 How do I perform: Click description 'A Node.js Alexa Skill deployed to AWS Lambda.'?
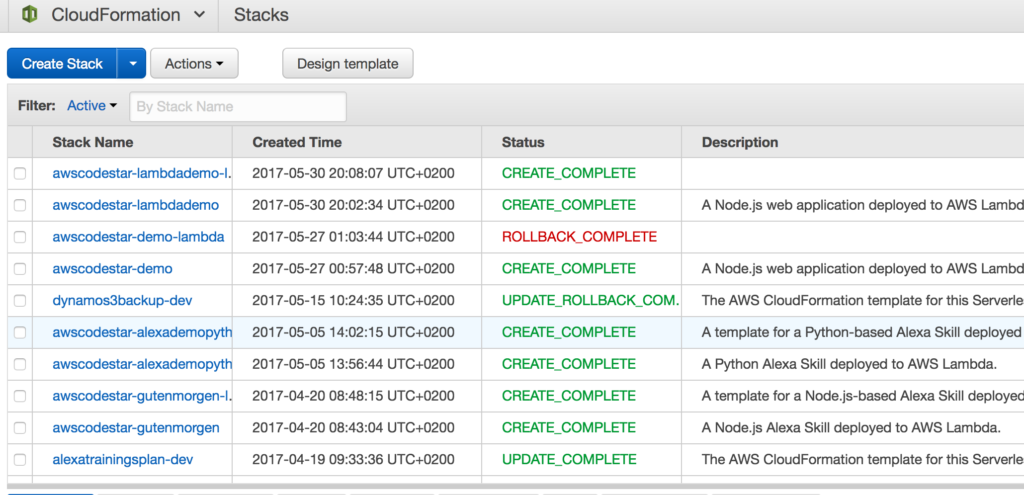(x=851, y=427)
